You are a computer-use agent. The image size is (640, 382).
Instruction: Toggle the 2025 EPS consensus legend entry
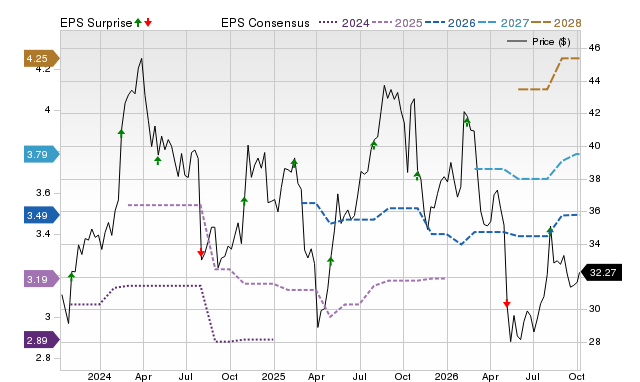tap(397, 23)
